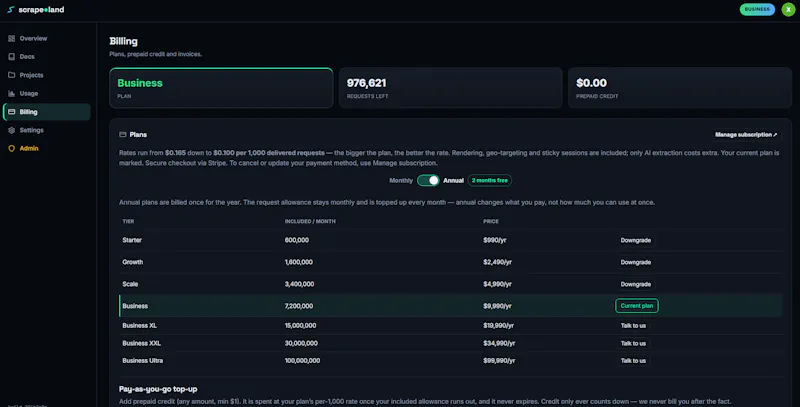This screenshot has width=800, height=407.
Task: Click the $9,990/yr price
Action: point(497,306)
